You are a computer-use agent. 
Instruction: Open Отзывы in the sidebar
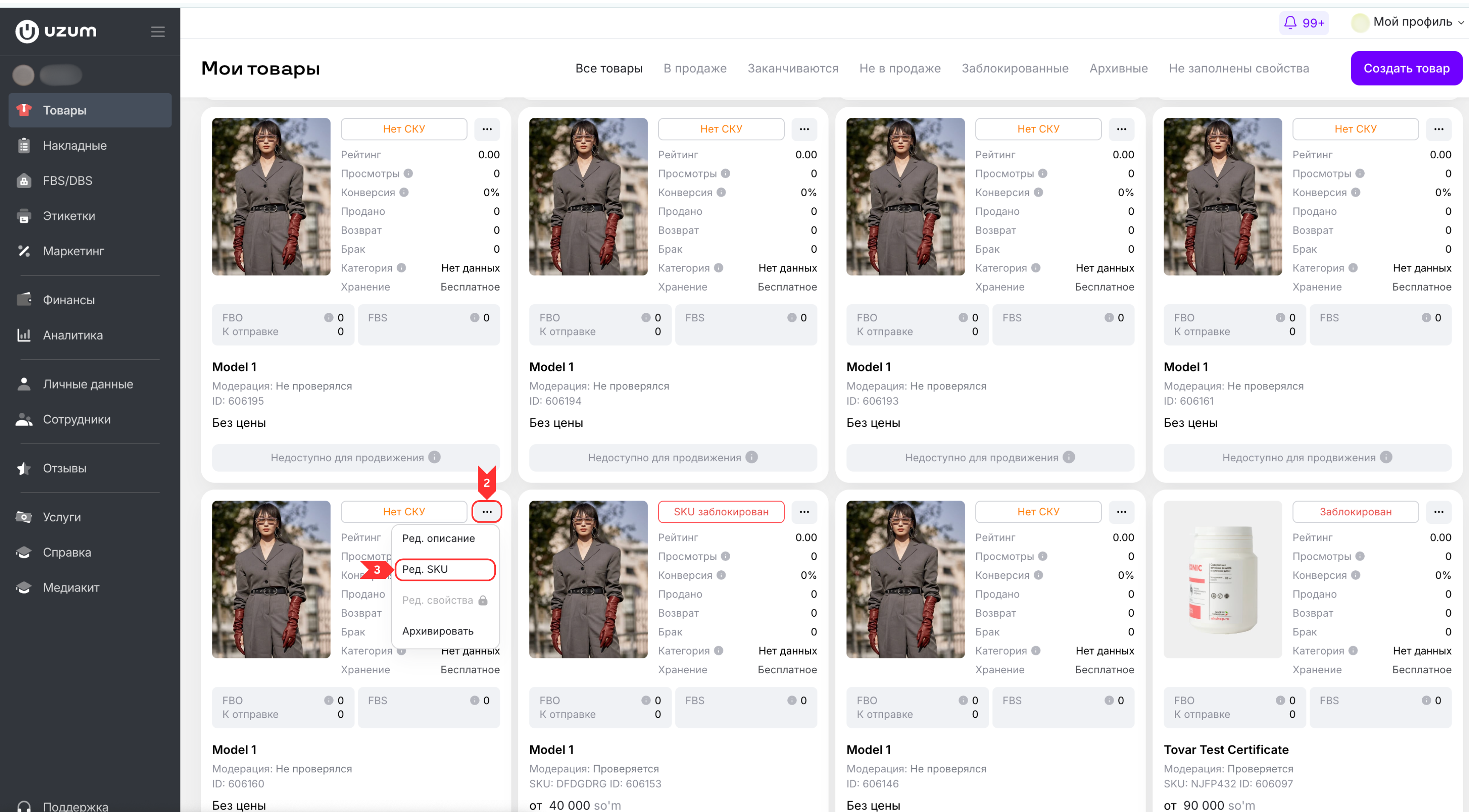(x=90, y=468)
